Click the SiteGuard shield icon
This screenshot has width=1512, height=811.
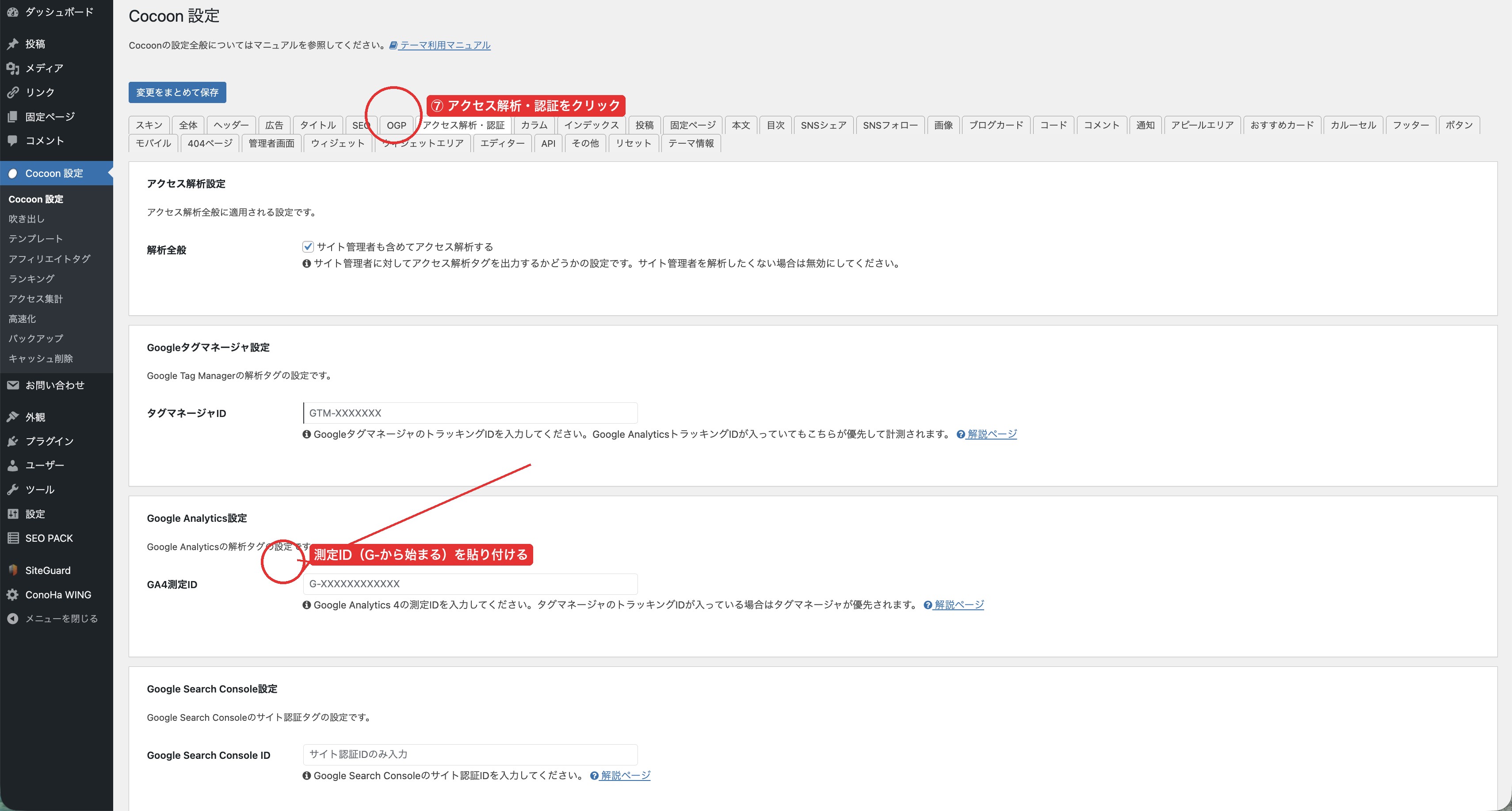12,570
